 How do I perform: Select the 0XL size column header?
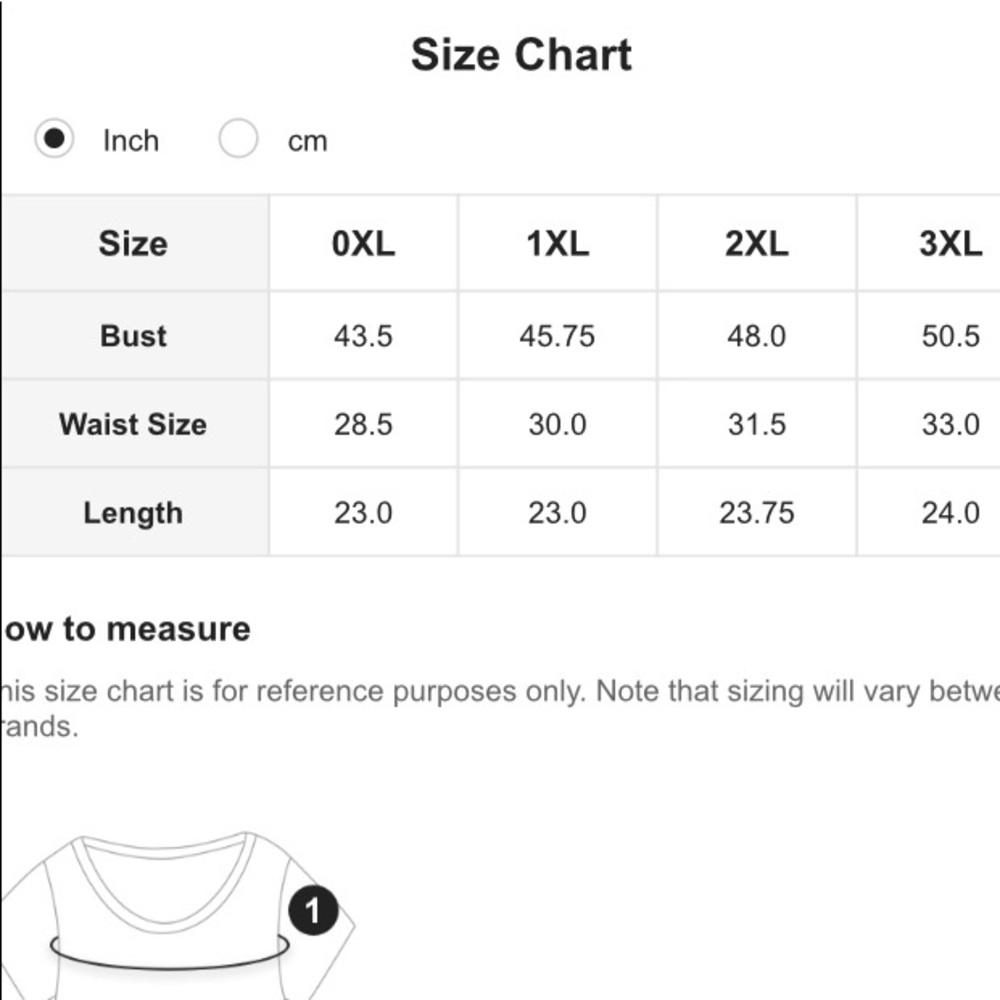(x=364, y=243)
